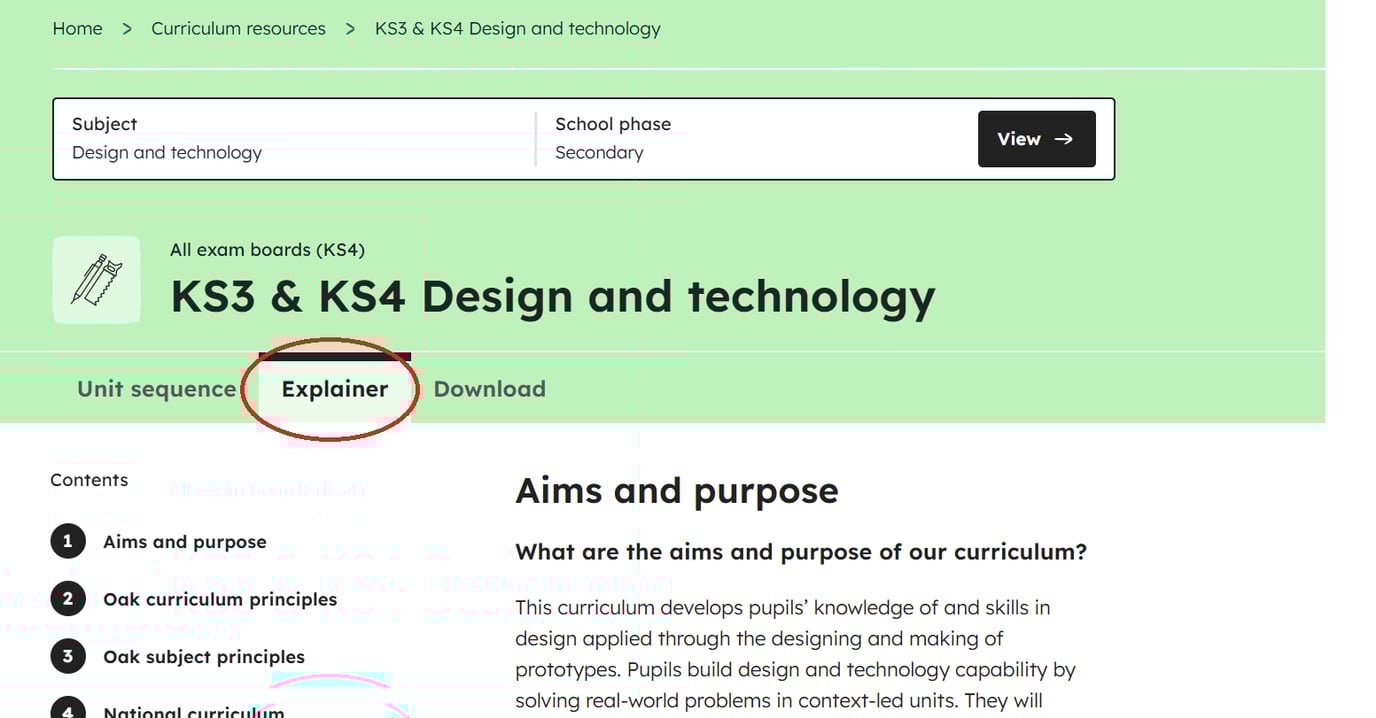Click the numbered circle 1 next to Aims and purpose
Viewport: 1376px width, 718px height.
pyautogui.click(x=67, y=540)
